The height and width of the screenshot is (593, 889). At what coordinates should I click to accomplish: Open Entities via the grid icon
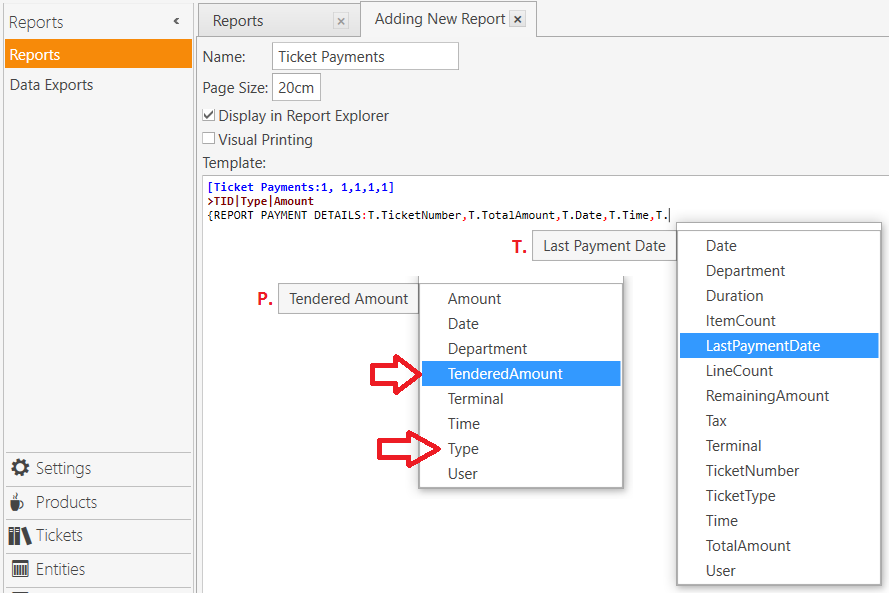20,569
